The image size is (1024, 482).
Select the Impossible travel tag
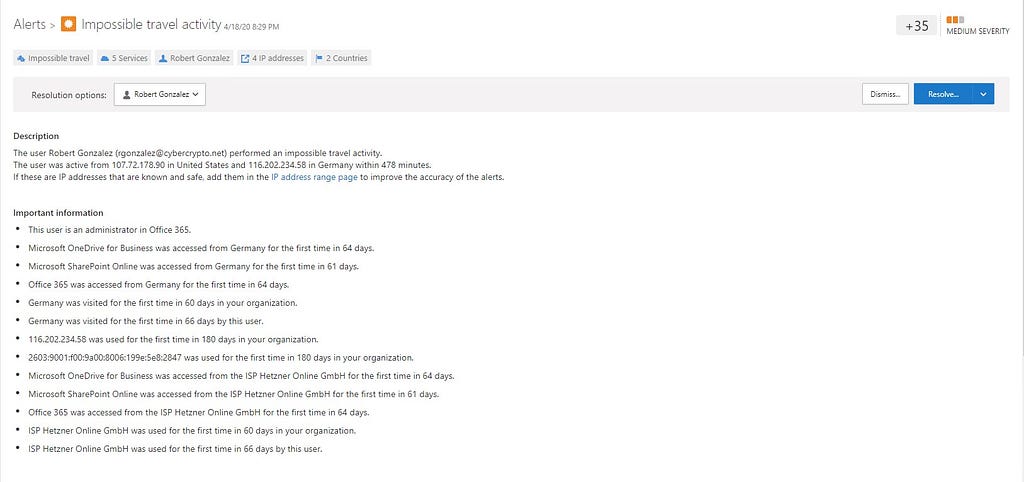(54, 58)
